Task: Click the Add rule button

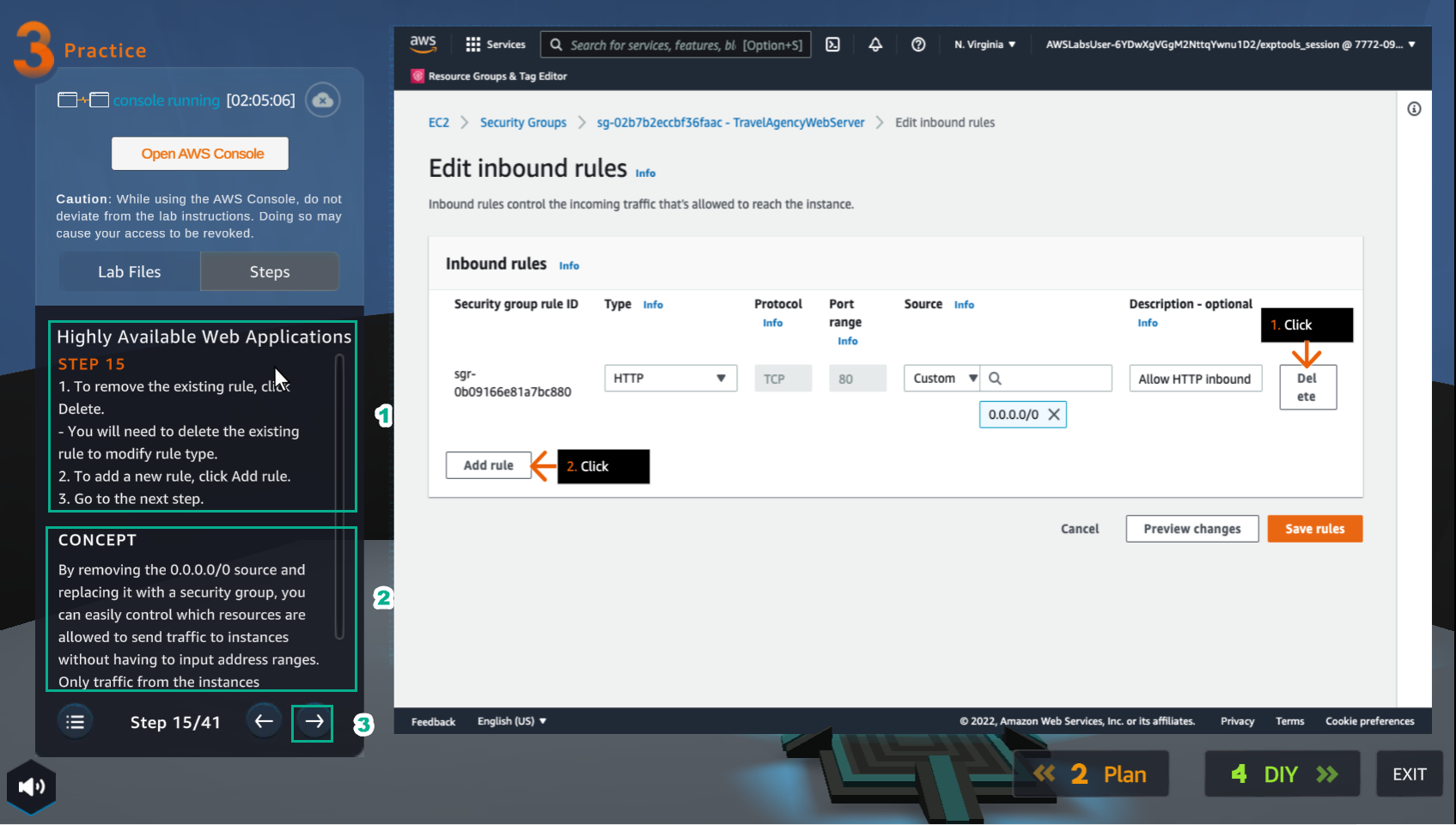Action: (x=488, y=465)
